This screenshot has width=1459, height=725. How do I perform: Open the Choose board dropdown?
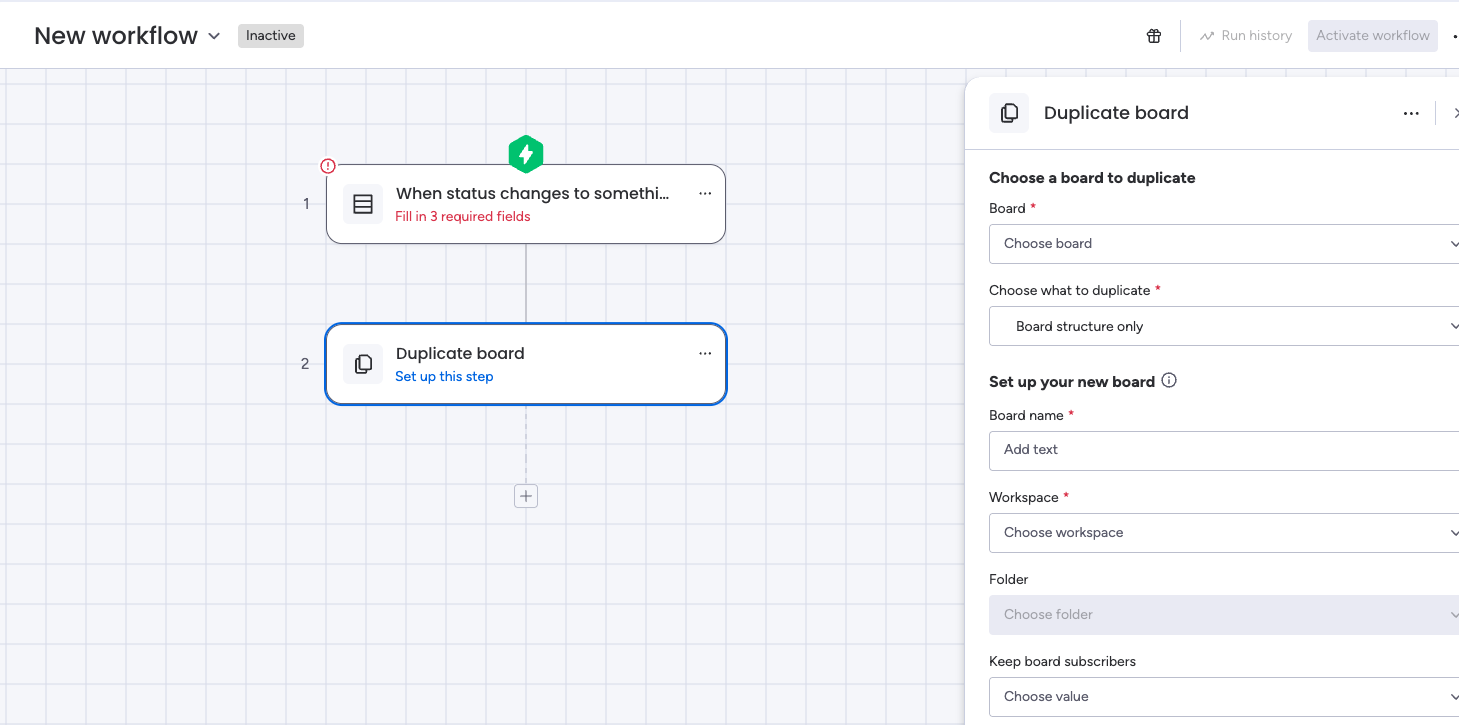pos(1223,244)
